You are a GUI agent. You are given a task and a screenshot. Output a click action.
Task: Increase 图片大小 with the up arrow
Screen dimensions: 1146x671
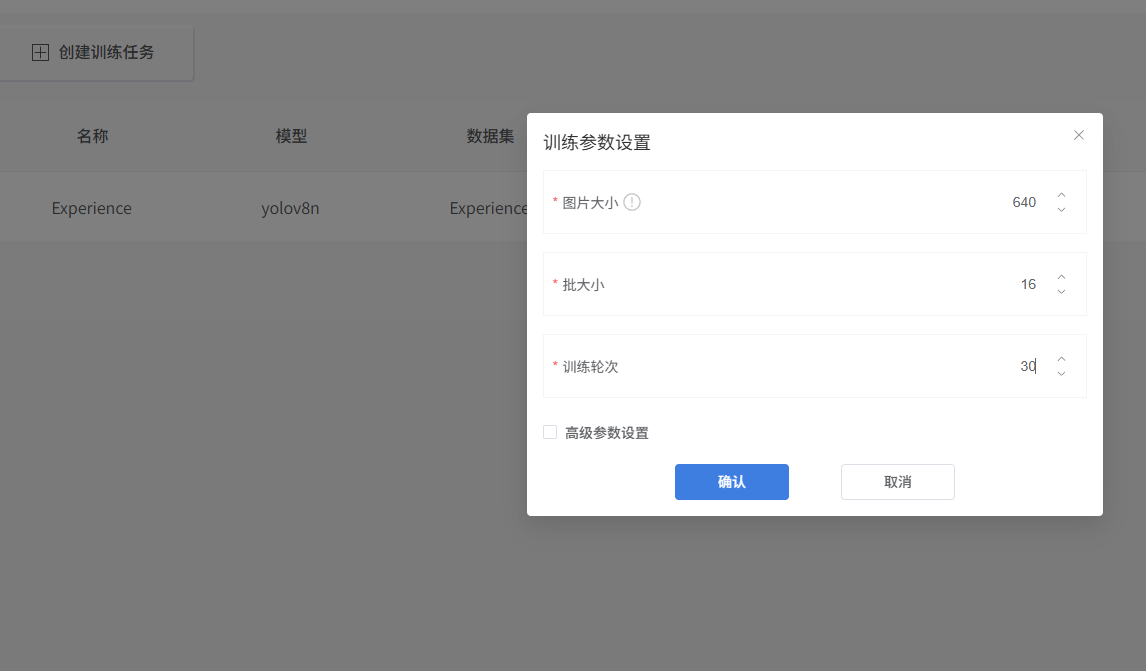click(1061, 195)
